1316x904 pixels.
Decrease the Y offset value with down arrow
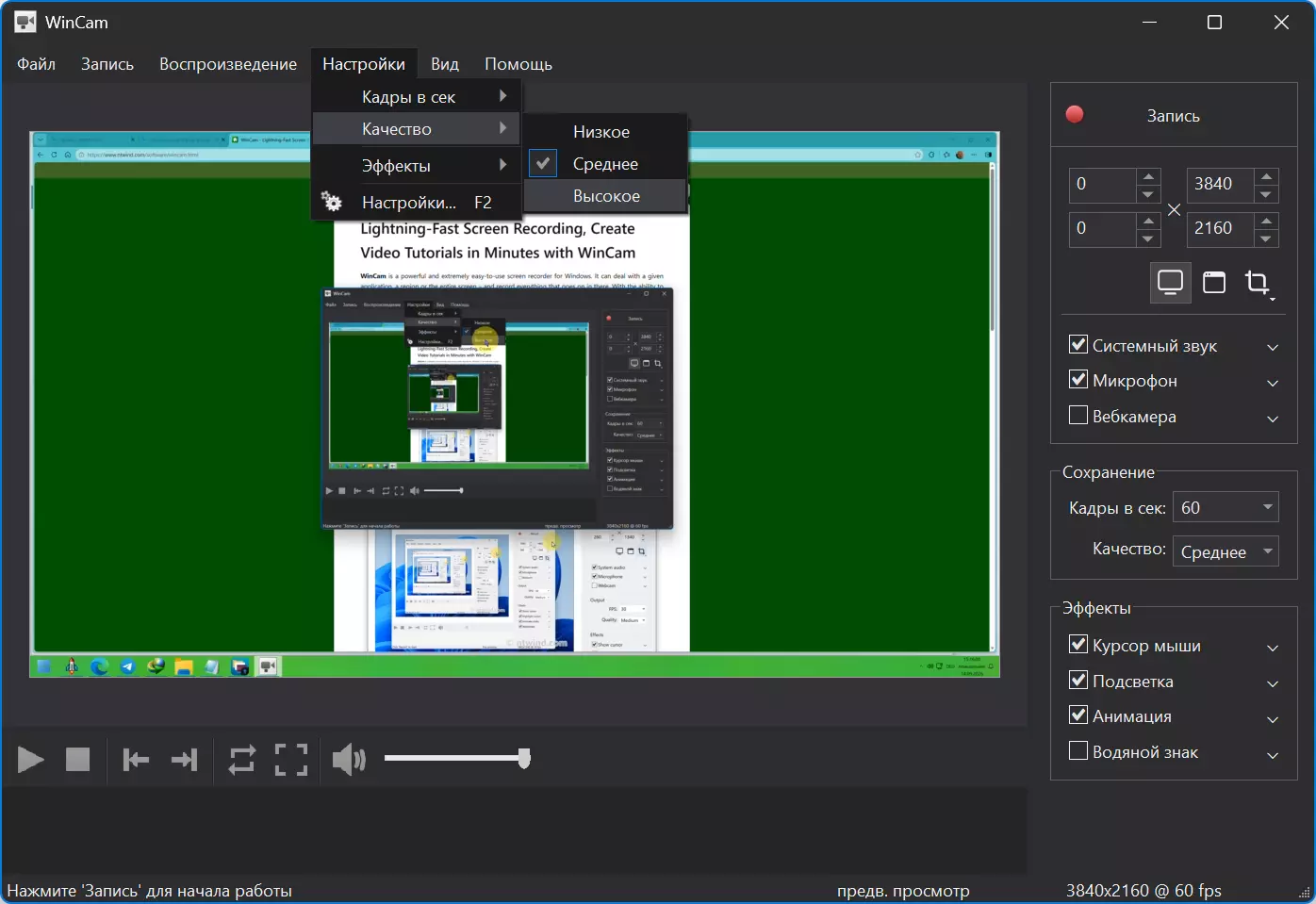point(1147,238)
